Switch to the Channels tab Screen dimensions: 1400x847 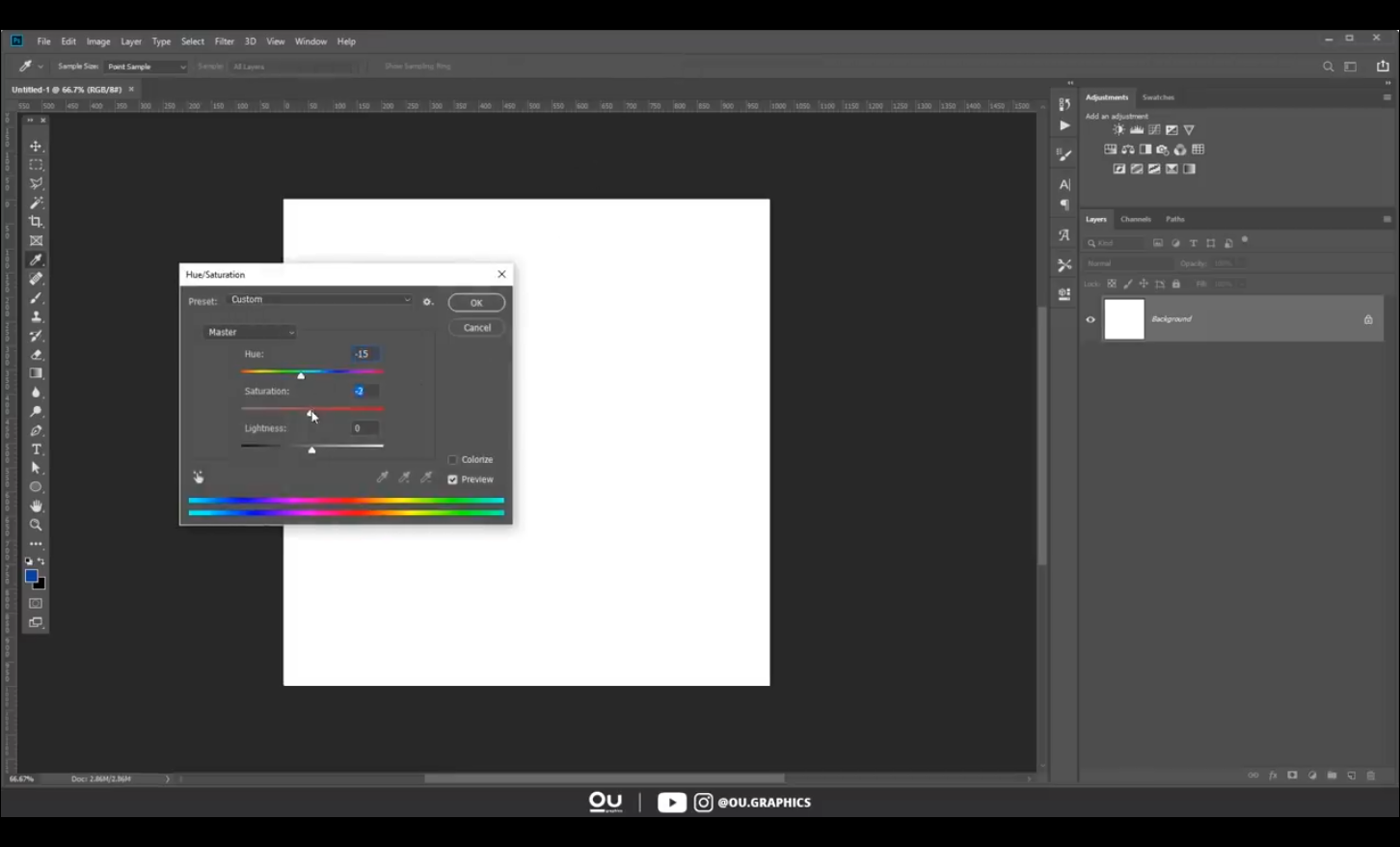pos(1136,219)
